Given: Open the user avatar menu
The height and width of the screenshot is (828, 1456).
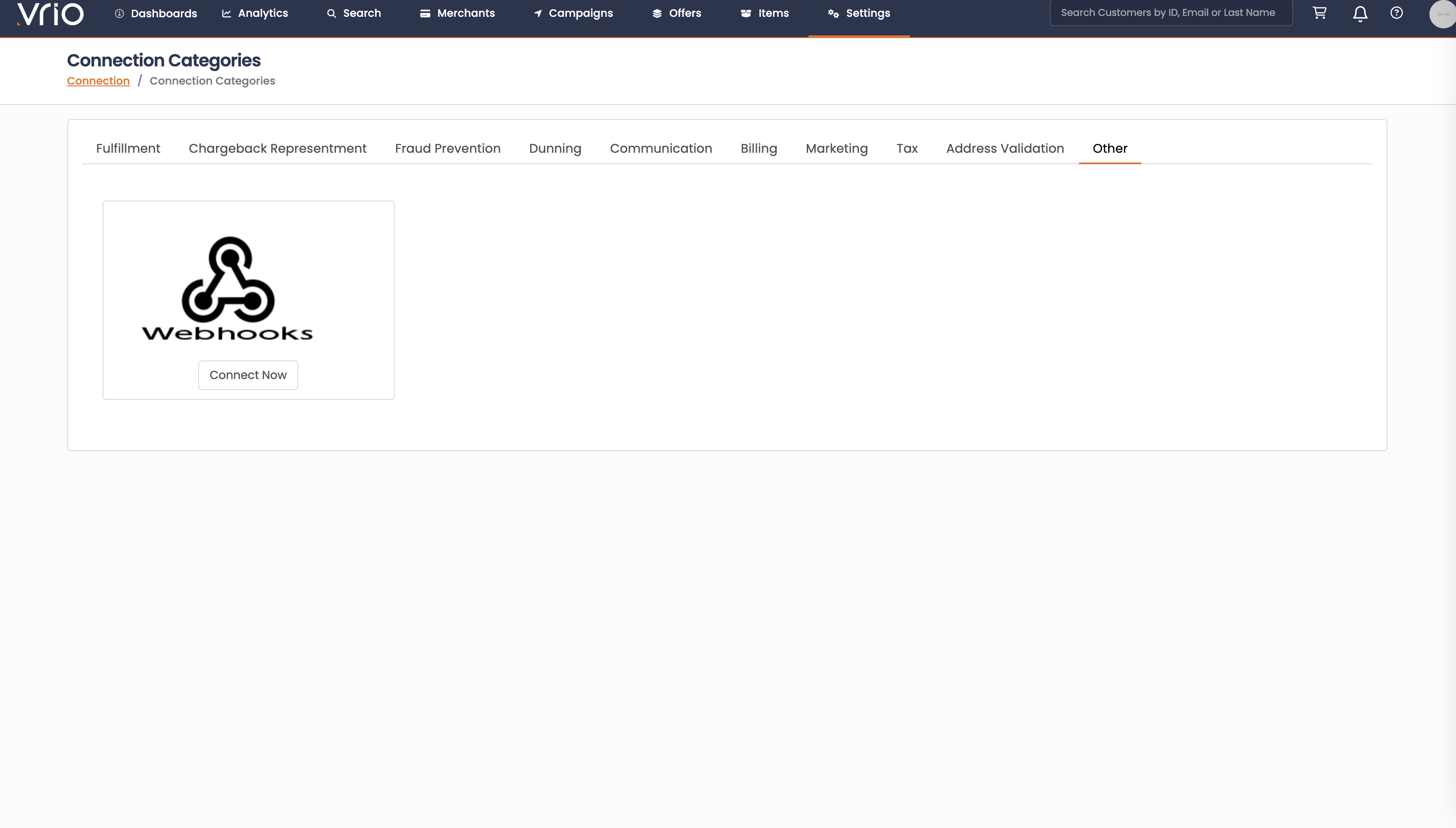Looking at the screenshot, I should [x=1442, y=14].
